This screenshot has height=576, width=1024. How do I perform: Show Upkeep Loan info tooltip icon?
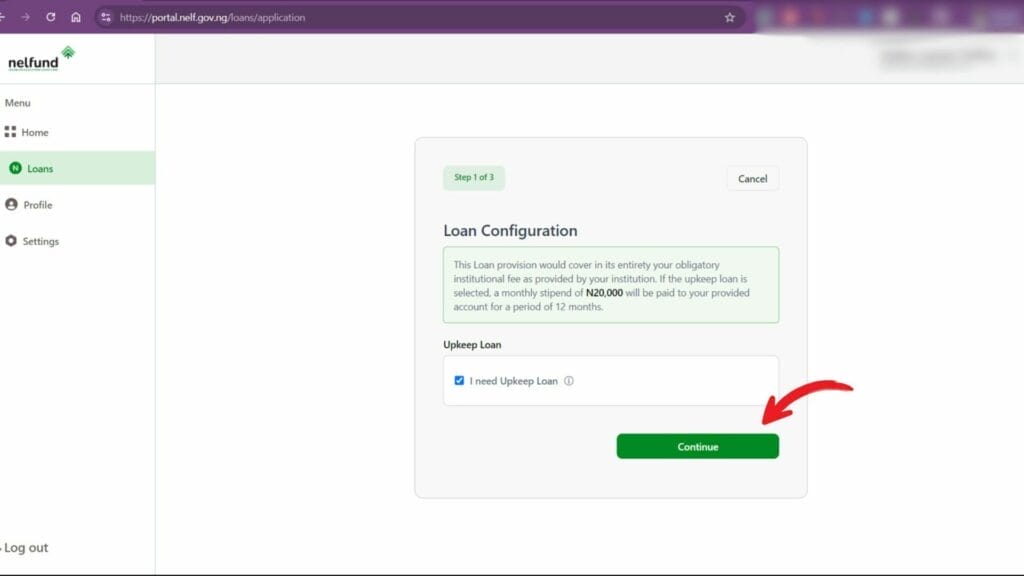coord(569,381)
